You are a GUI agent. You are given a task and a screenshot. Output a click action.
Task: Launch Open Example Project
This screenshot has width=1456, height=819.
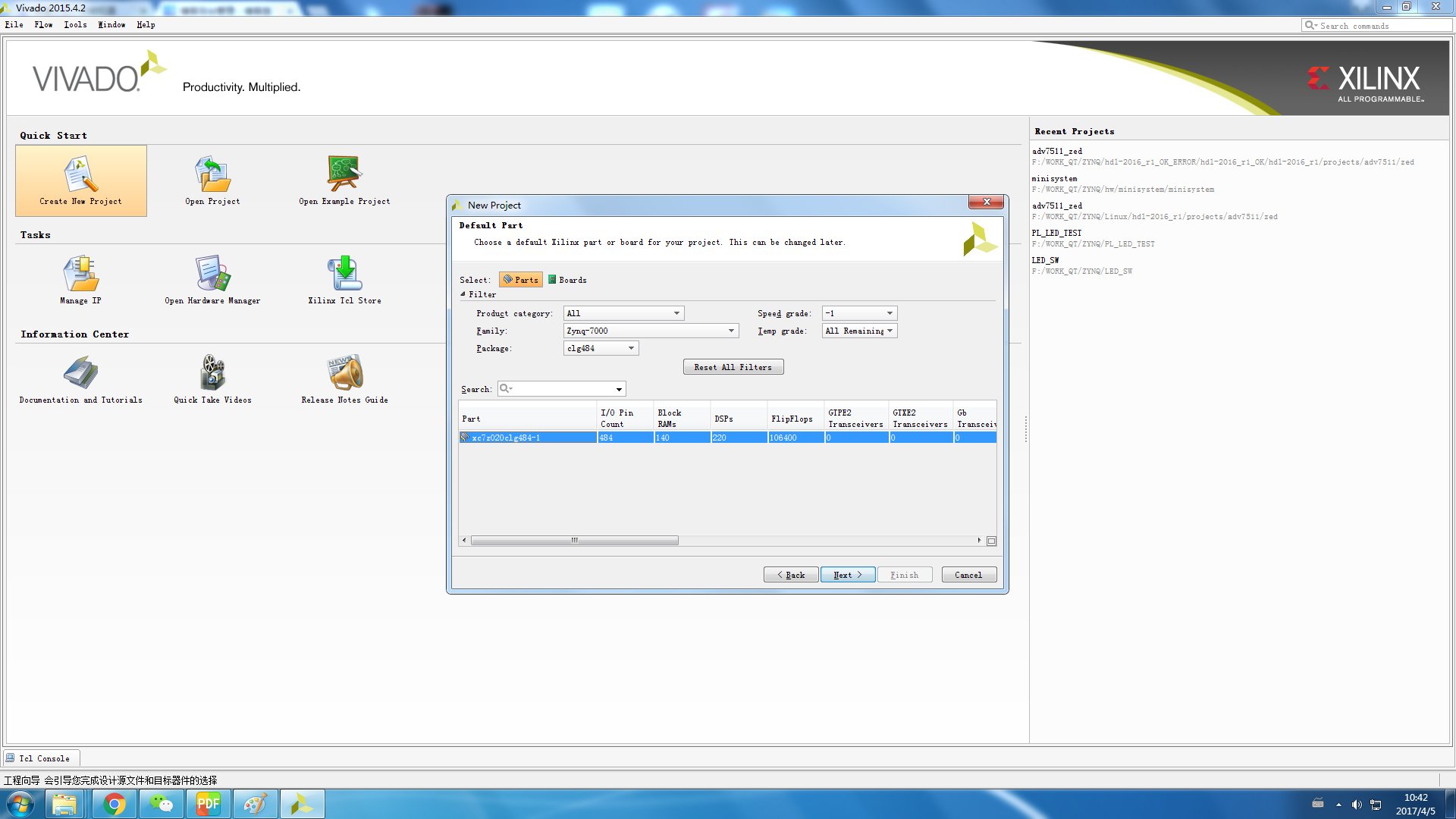(x=344, y=174)
